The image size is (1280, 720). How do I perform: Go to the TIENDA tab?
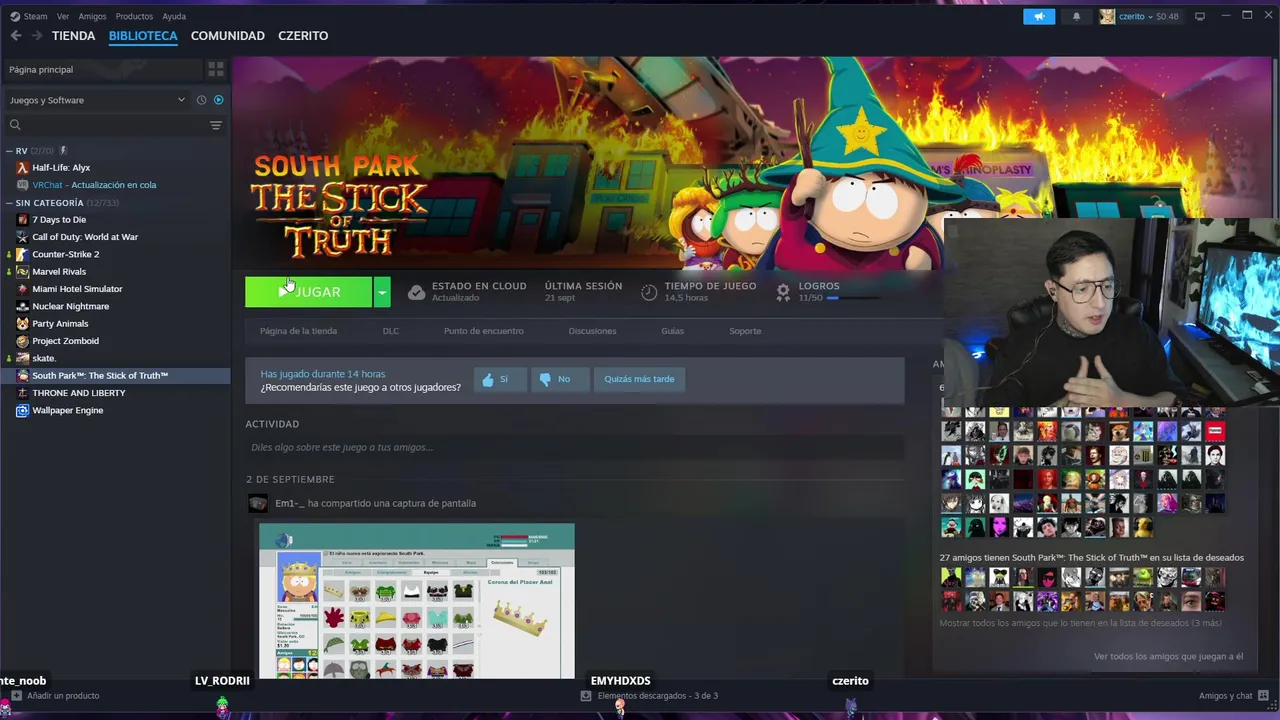pyautogui.click(x=74, y=36)
